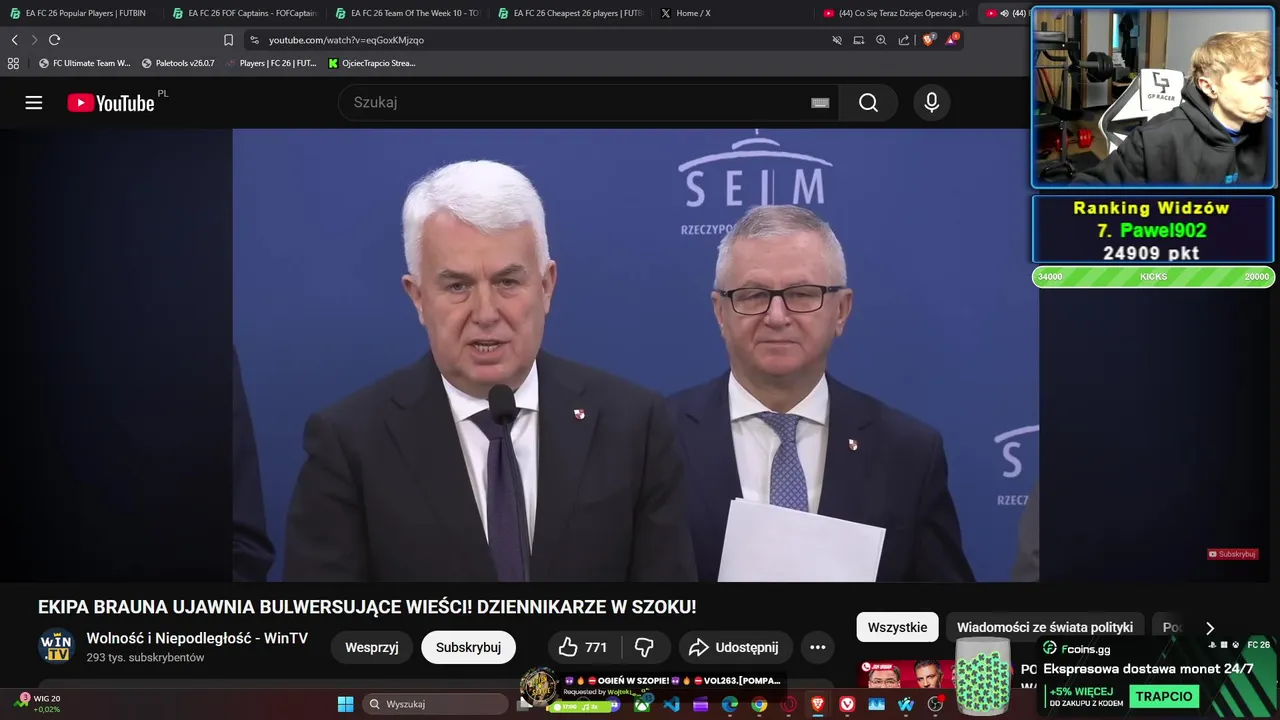Click the video title text EKIPA BRAUNA

pos(367,607)
